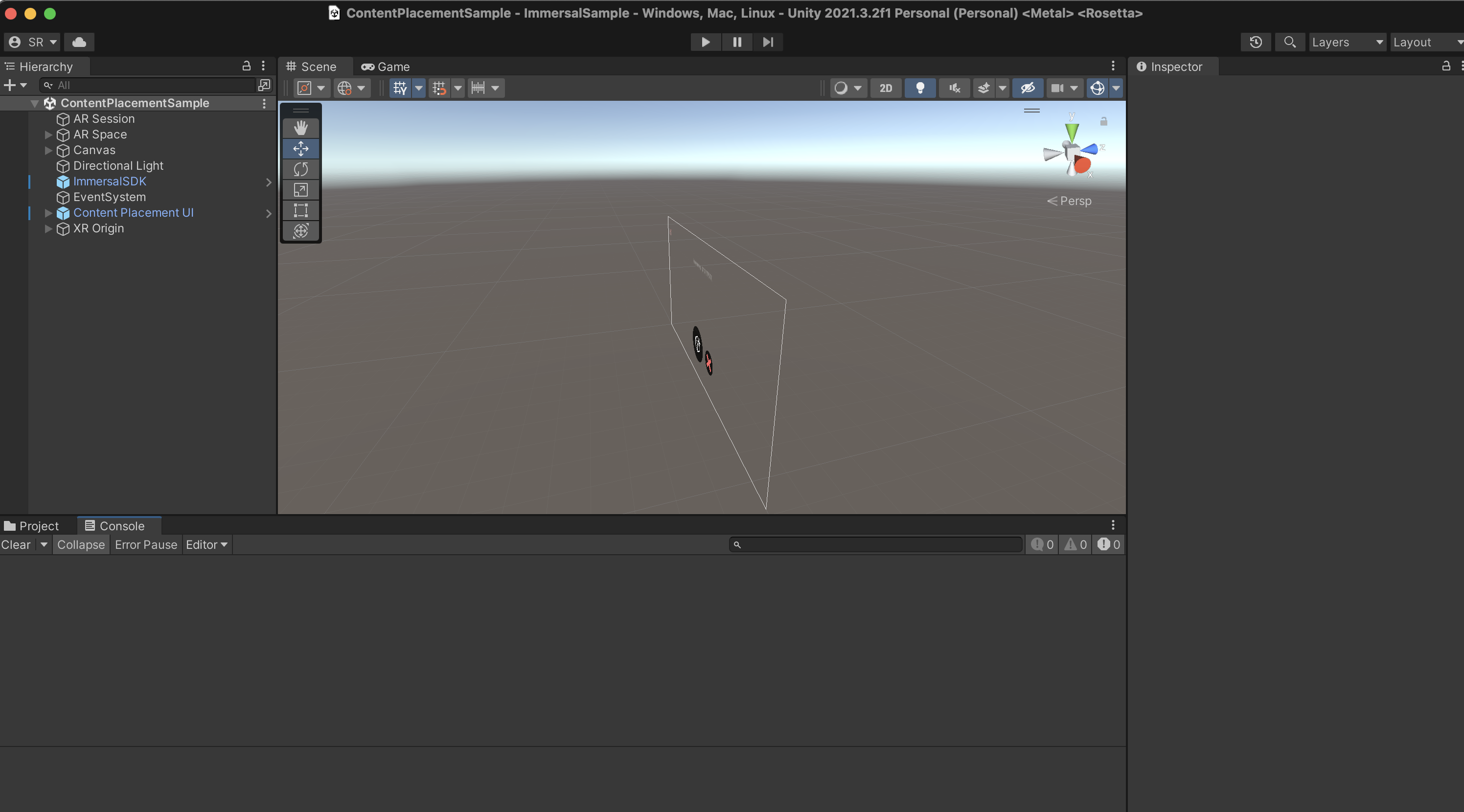1464x812 pixels.
Task: Click the Hierarchy search field
Action: pyautogui.click(x=154, y=85)
